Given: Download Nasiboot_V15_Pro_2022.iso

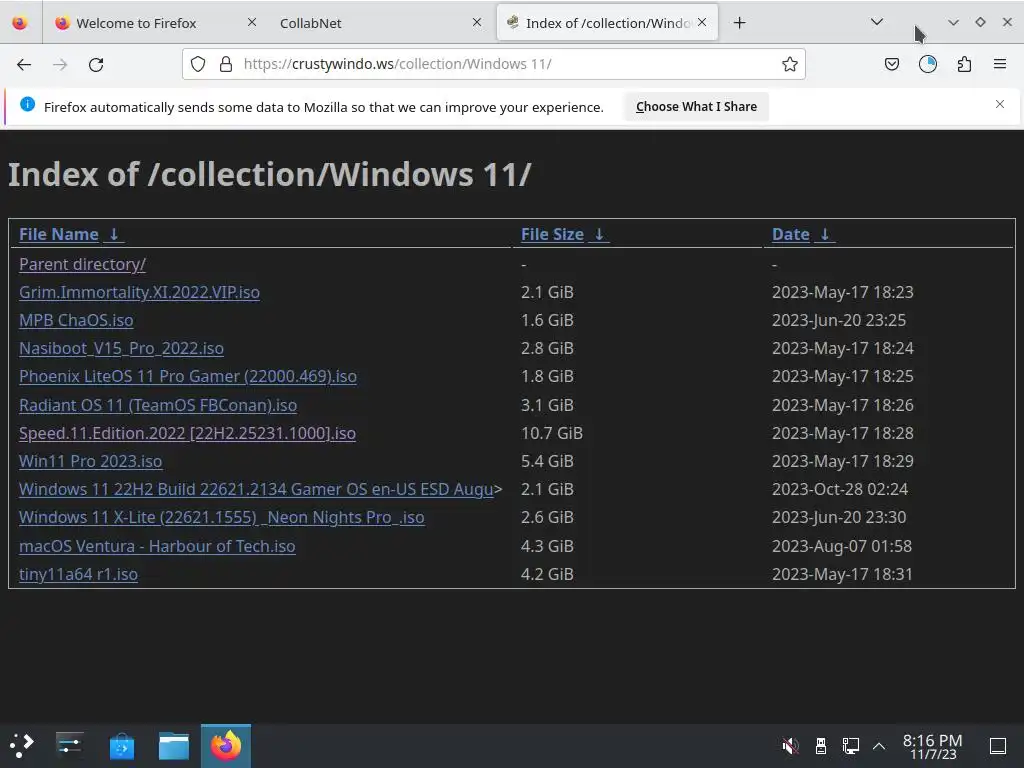Looking at the screenshot, I should coord(121,349).
